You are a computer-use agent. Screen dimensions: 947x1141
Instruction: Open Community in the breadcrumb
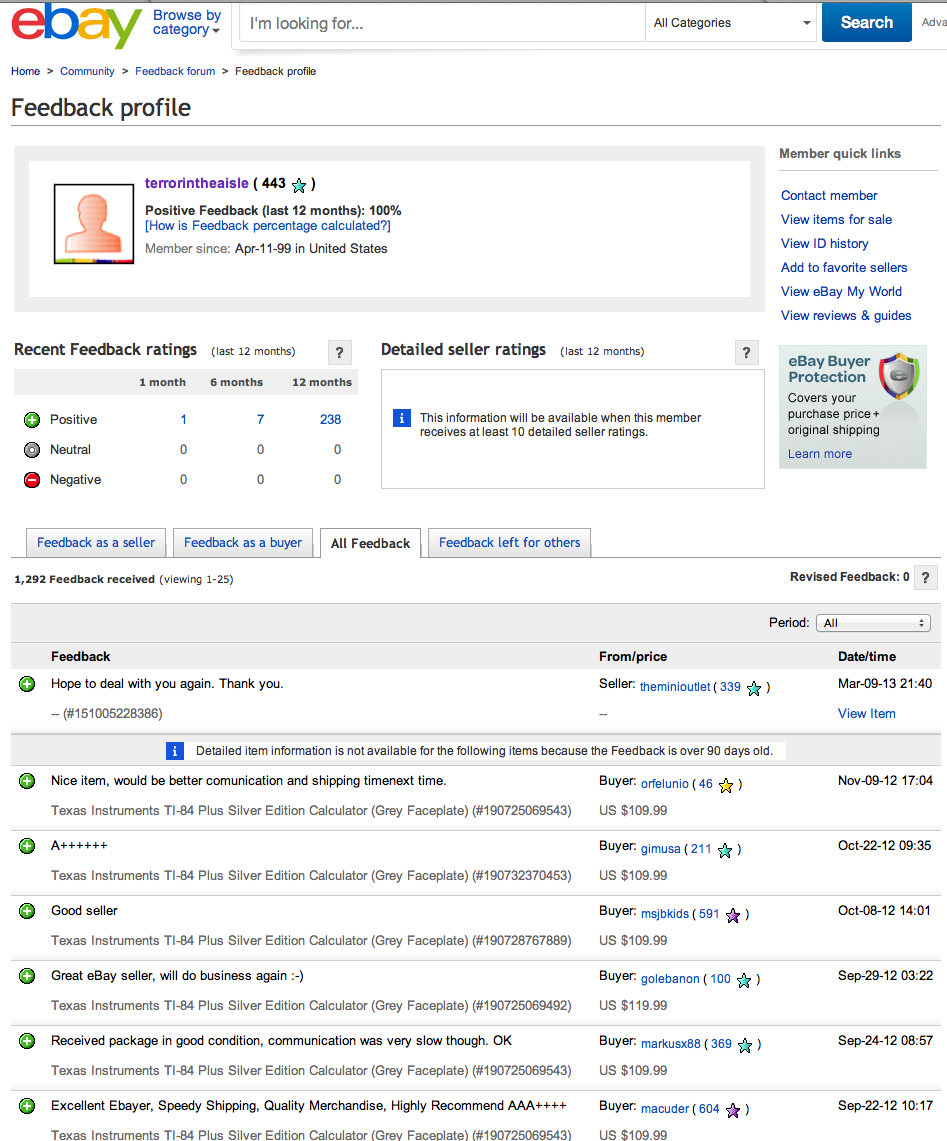(x=87, y=71)
